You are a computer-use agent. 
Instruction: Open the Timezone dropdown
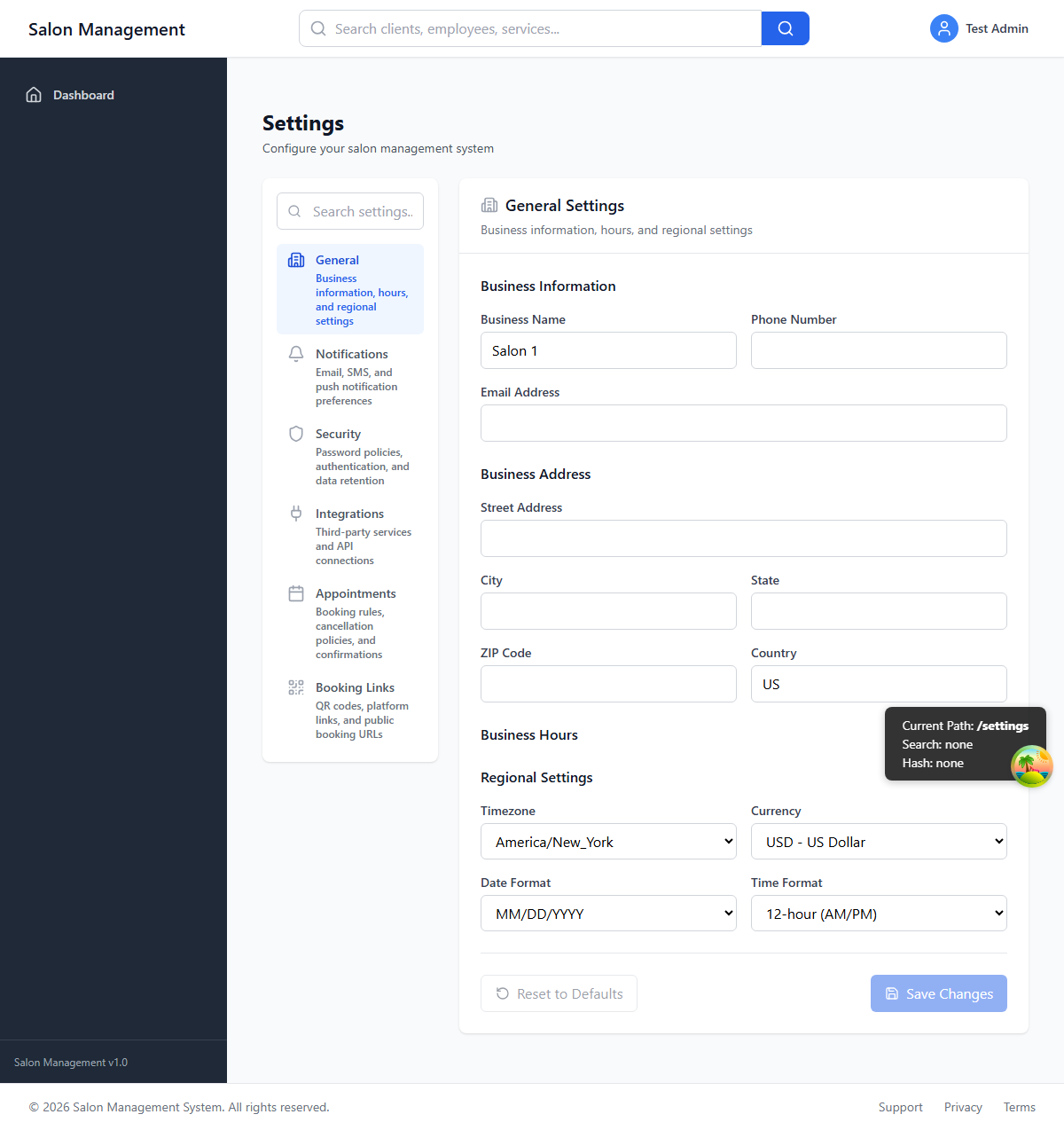tap(608, 841)
